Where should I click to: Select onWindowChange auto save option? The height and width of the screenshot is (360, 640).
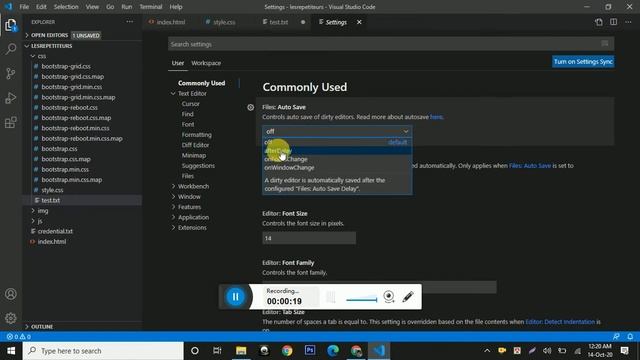pos(337,168)
